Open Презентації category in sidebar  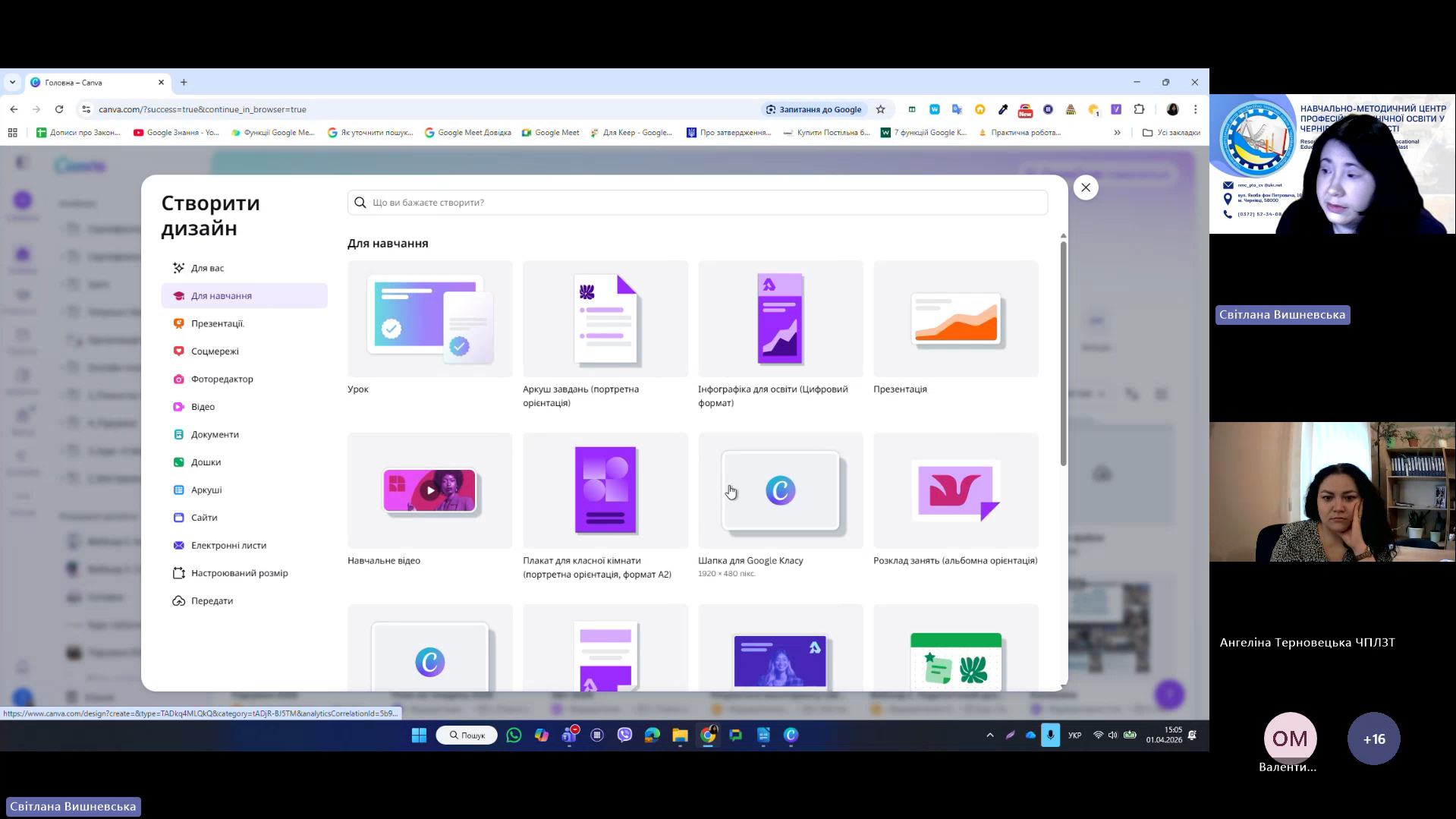[x=217, y=323]
